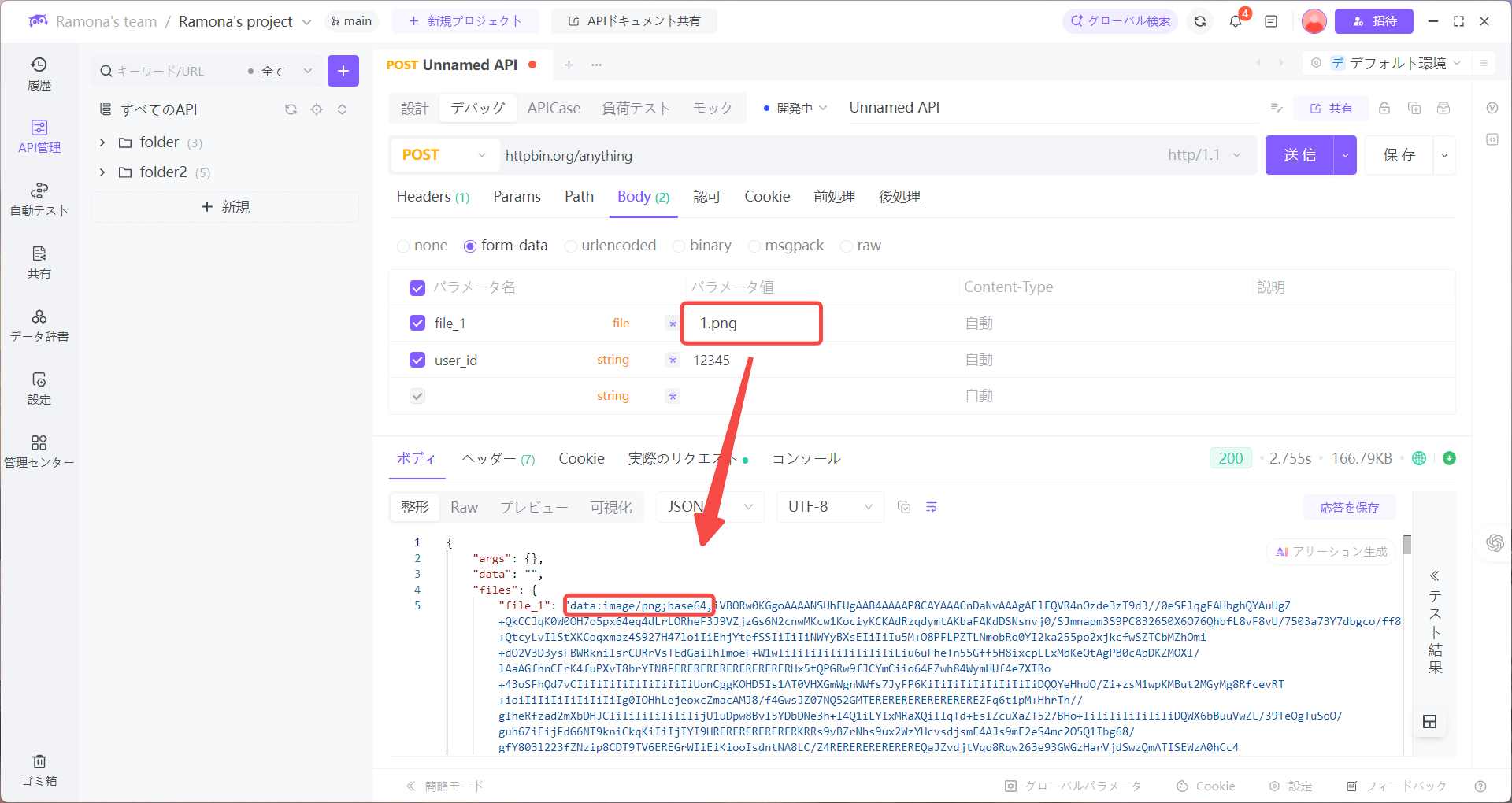Open the response ヘッダー tab
The height and width of the screenshot is (803, 1512).
click(x=498, y=459)
